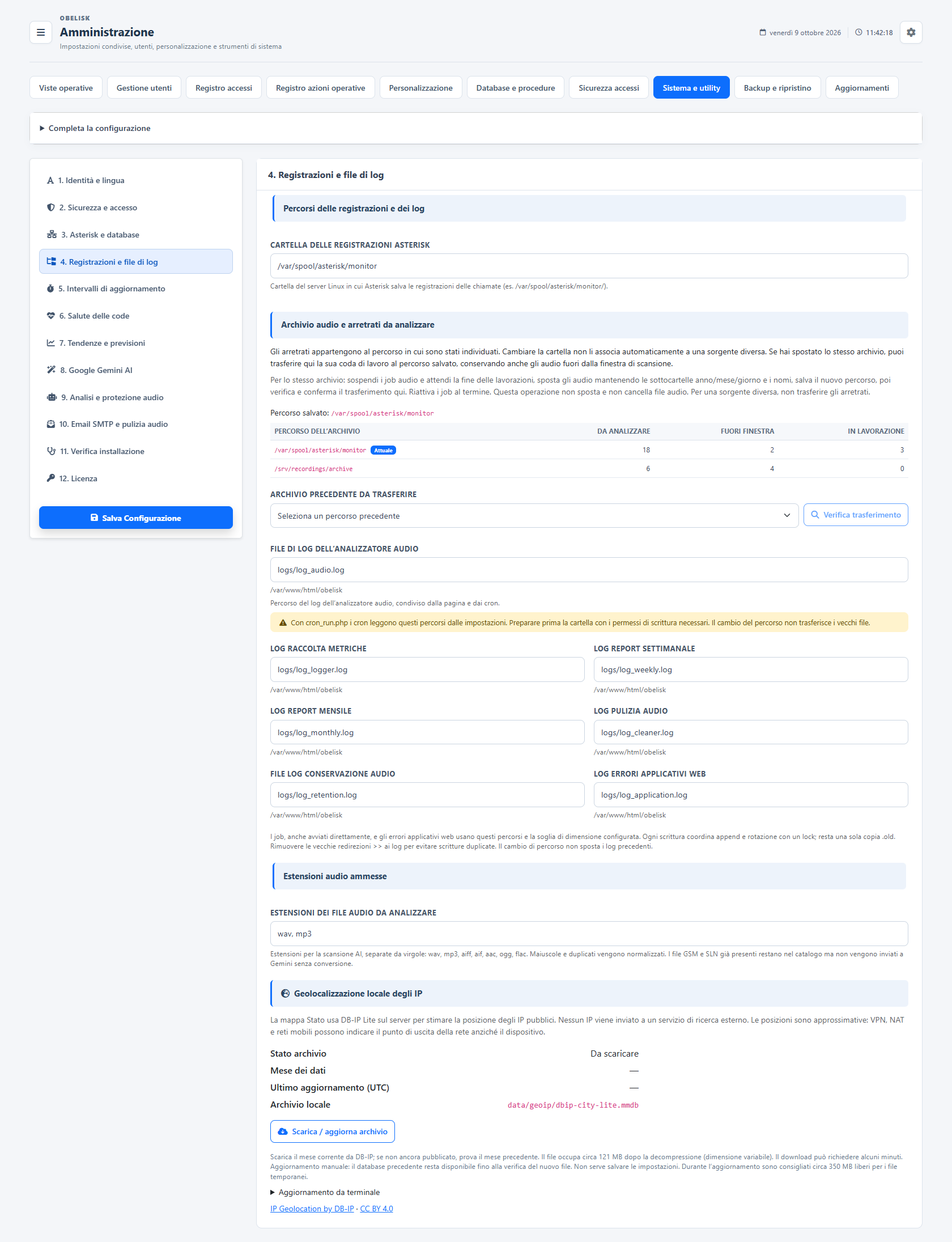Click the Licenza key icon

pyautogui.click(x=51, y=478)
